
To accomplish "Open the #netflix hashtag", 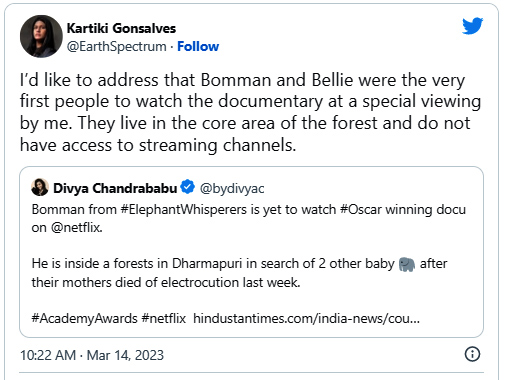I will click(x=163, y=318).
